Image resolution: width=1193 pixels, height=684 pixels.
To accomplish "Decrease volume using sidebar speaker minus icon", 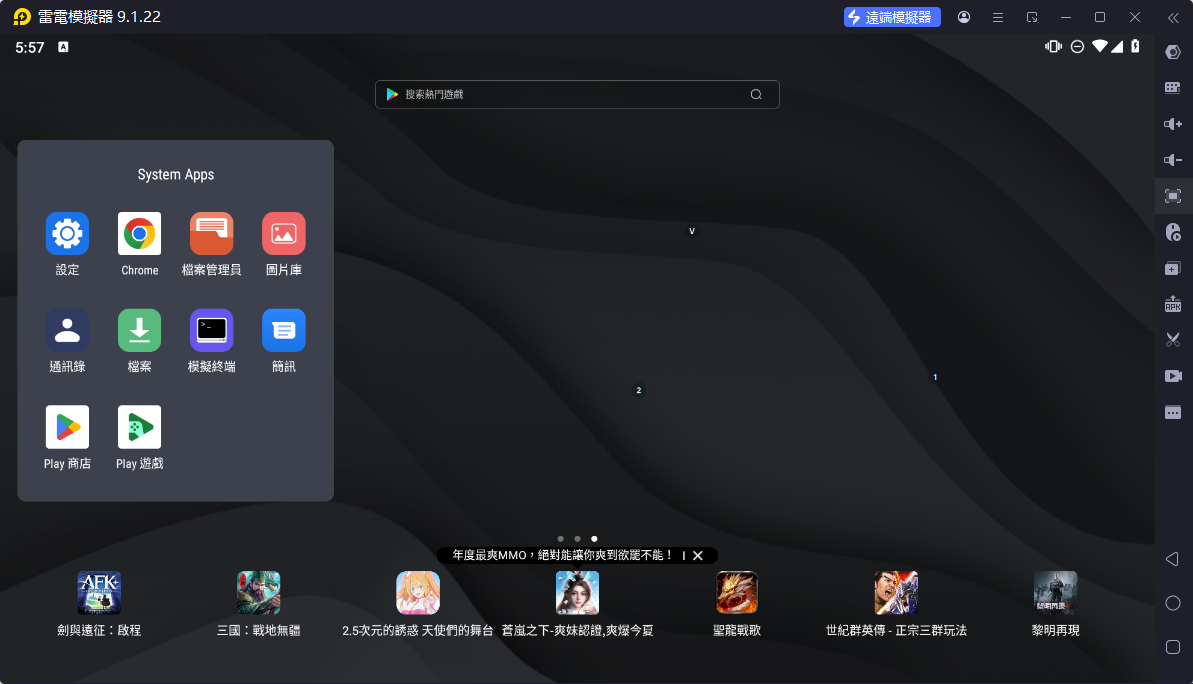I will (1172, 160).
